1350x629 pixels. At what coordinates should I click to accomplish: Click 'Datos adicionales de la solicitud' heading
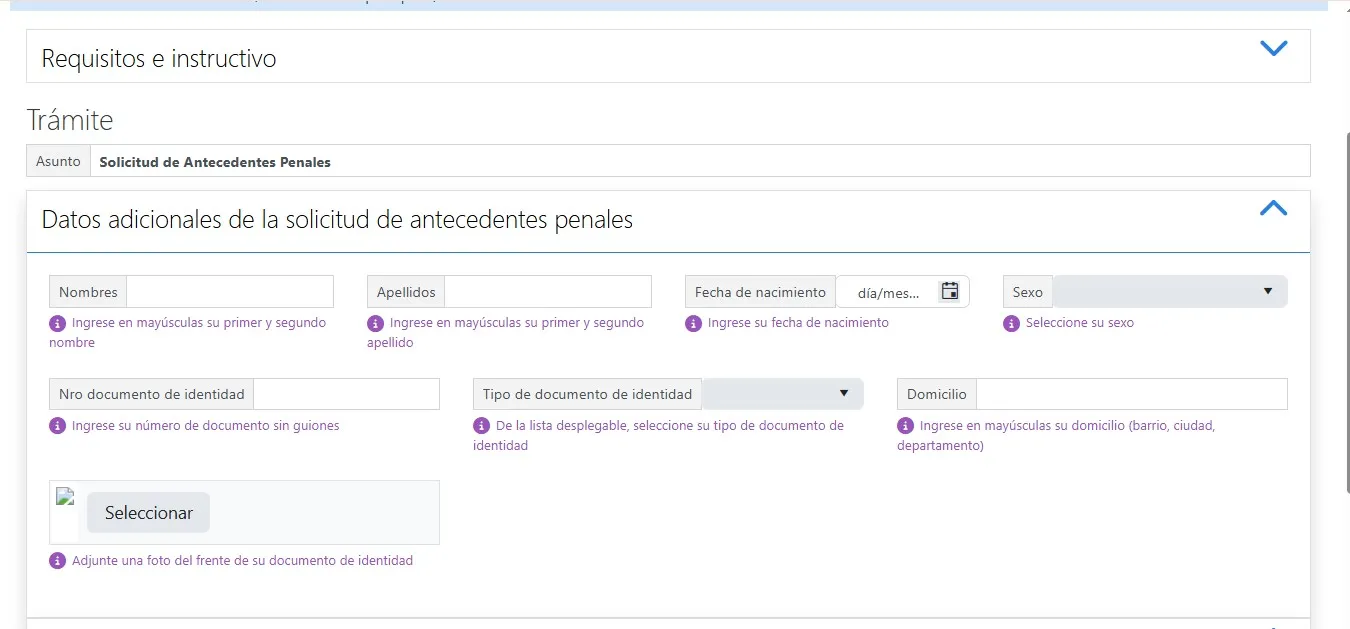point(337,219)
